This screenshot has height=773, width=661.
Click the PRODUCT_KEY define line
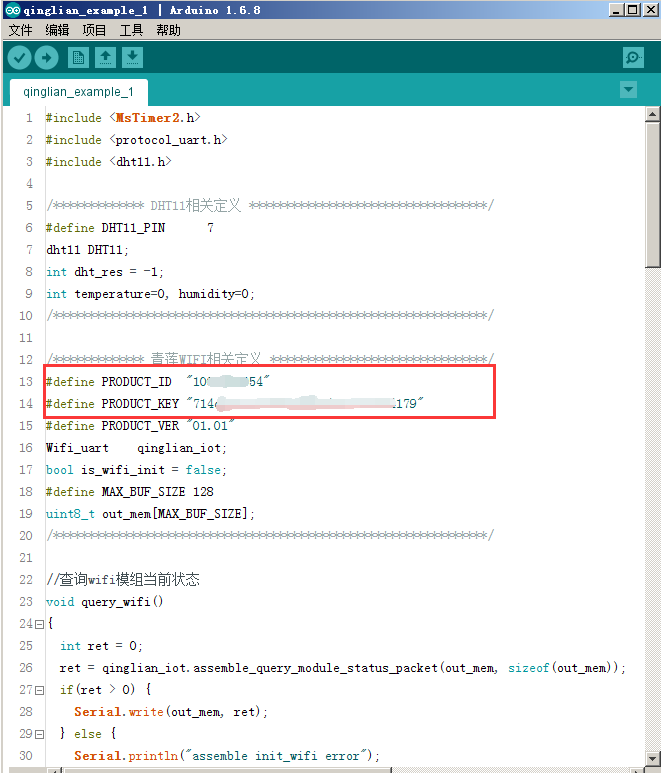pyautogui.click(x=234, y=404)
